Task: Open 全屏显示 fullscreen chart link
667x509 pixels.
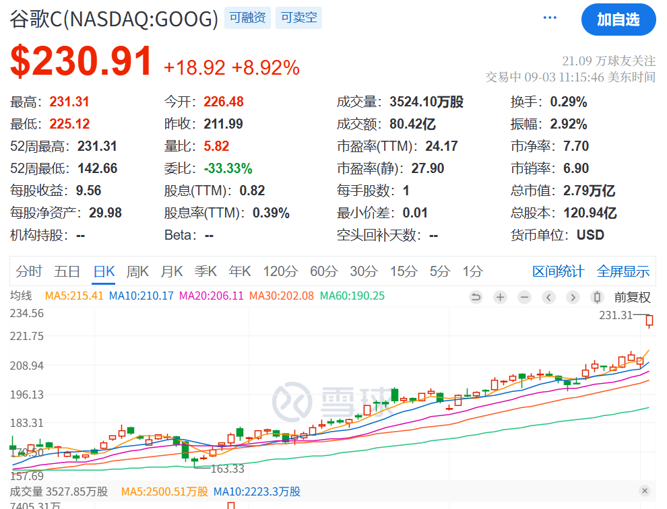Action: pos(623,271)
